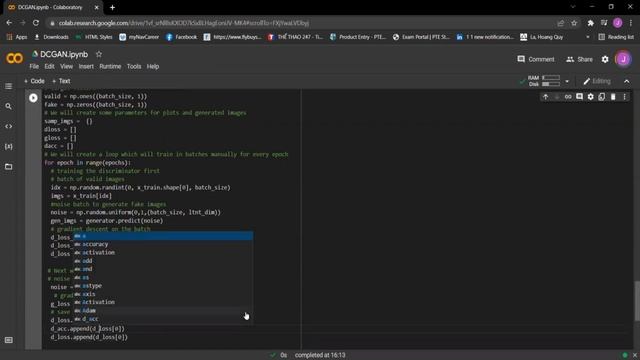The width and height of the screenshot is (640, 360).
Task: Go back in browser history
Action: coord(9,23)
